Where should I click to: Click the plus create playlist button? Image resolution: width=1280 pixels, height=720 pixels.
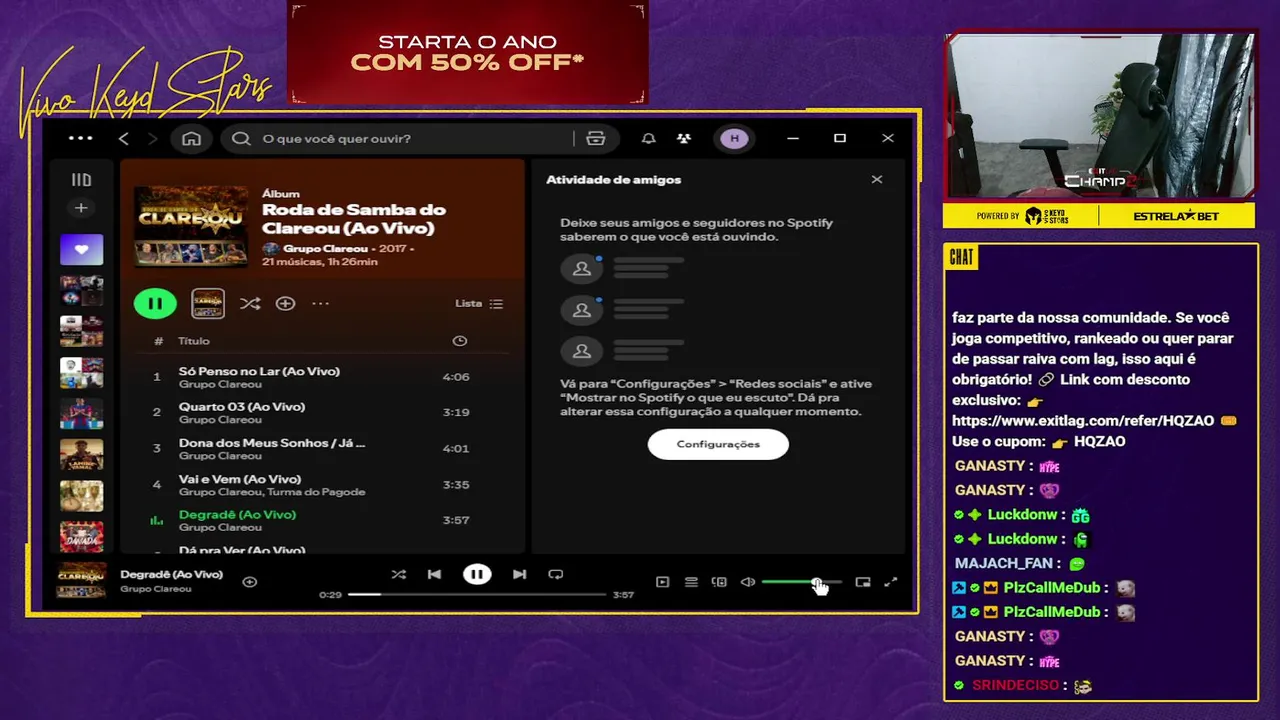[81, 208]
